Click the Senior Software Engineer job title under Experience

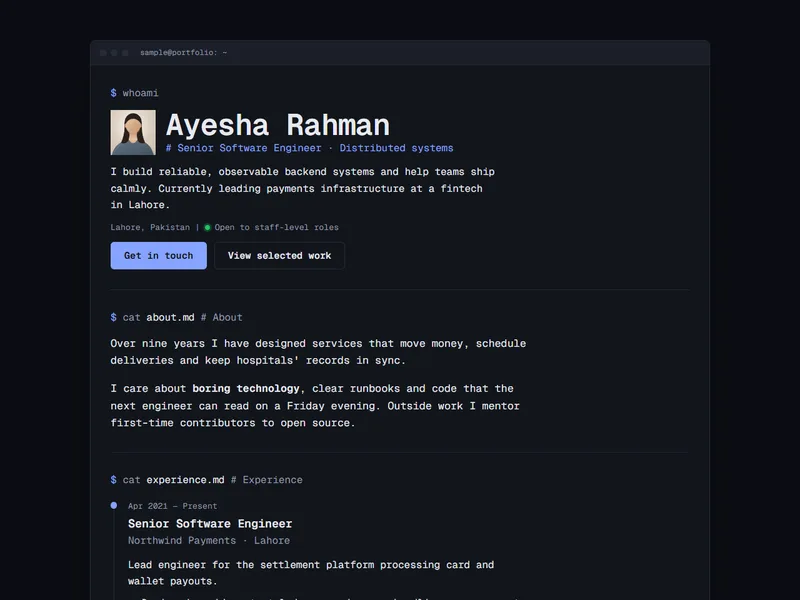coord(210,524)
